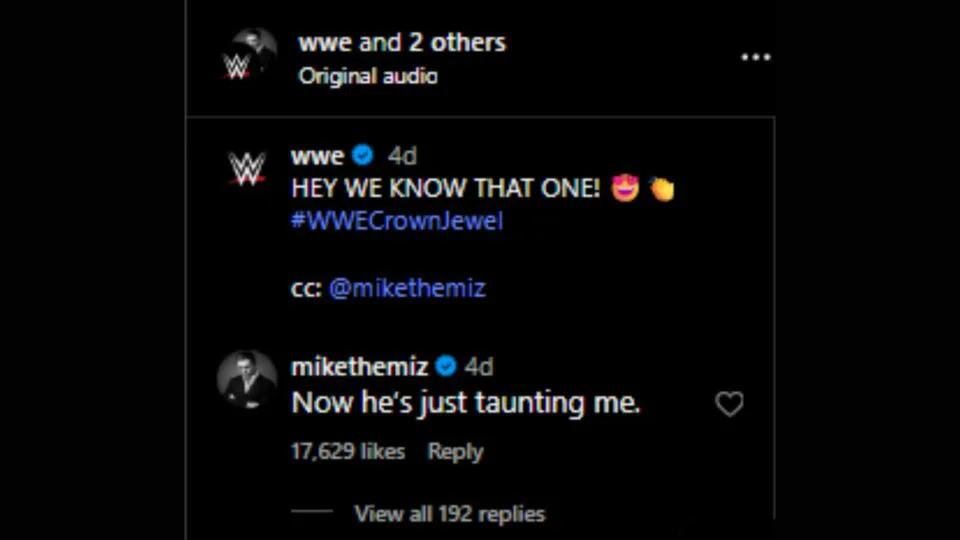Click the verified badge next to wwe
The height and width of the screenshot is (540, 960).
[x=364, y=156]
